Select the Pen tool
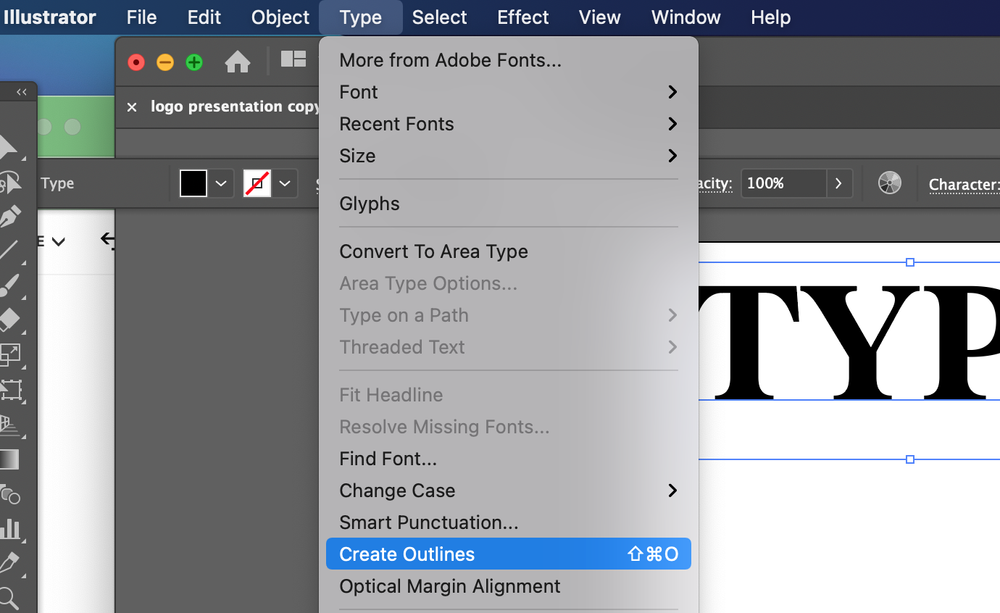 [x=10, y=217]
